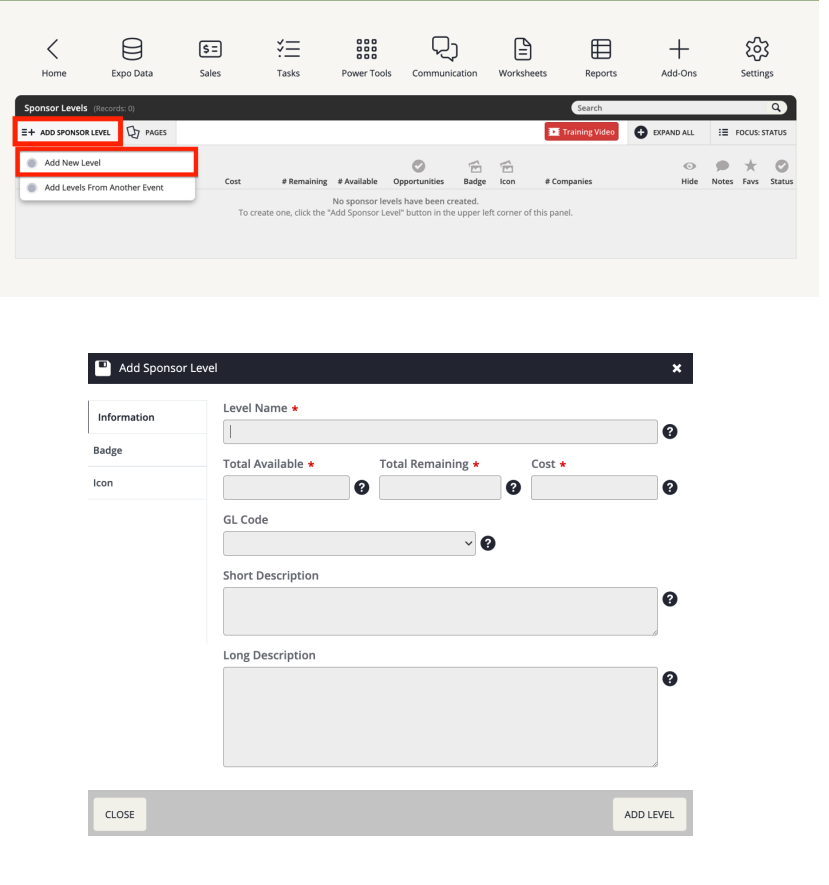Click the Long Description text area
The height and width of the screenshot is (885, 829).
click(x=440, y=717)
